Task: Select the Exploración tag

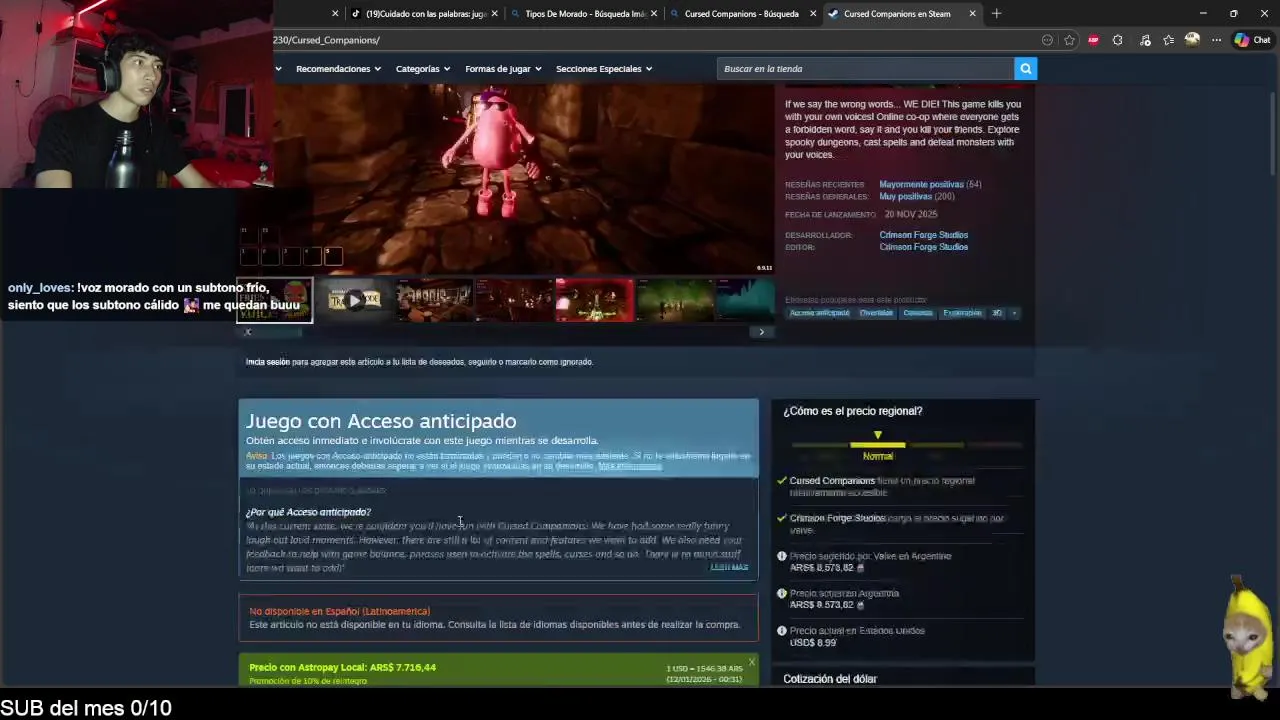Action: click(962, 313)
